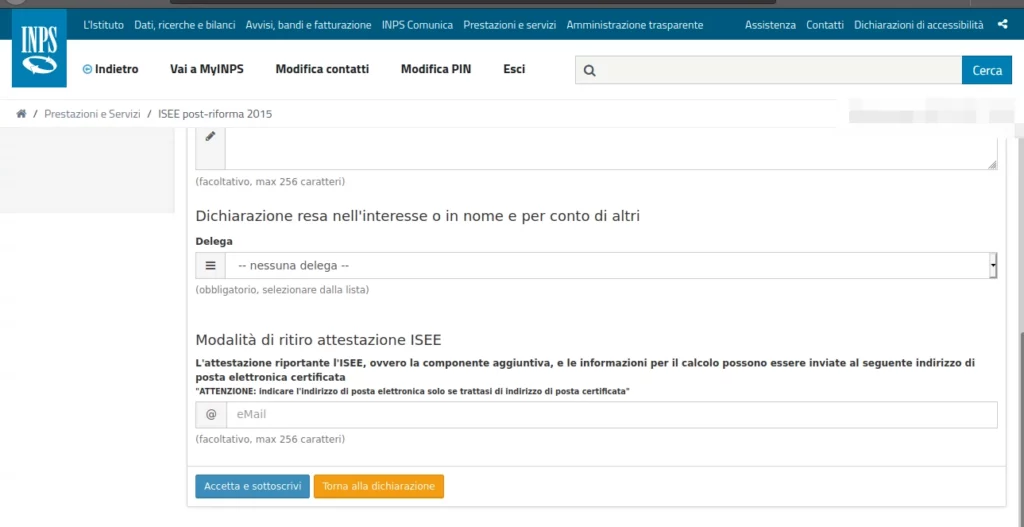Click 'Modalità di ritiro attestazione ISEE' heading

[x=319, y=340]
